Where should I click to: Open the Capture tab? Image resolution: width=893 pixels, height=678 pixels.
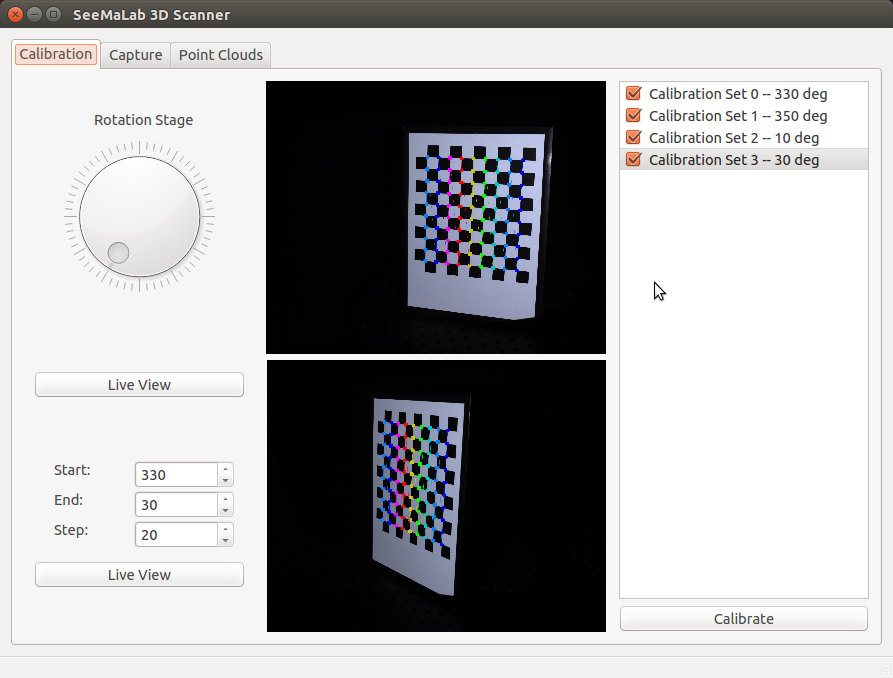tap(136, 55)
